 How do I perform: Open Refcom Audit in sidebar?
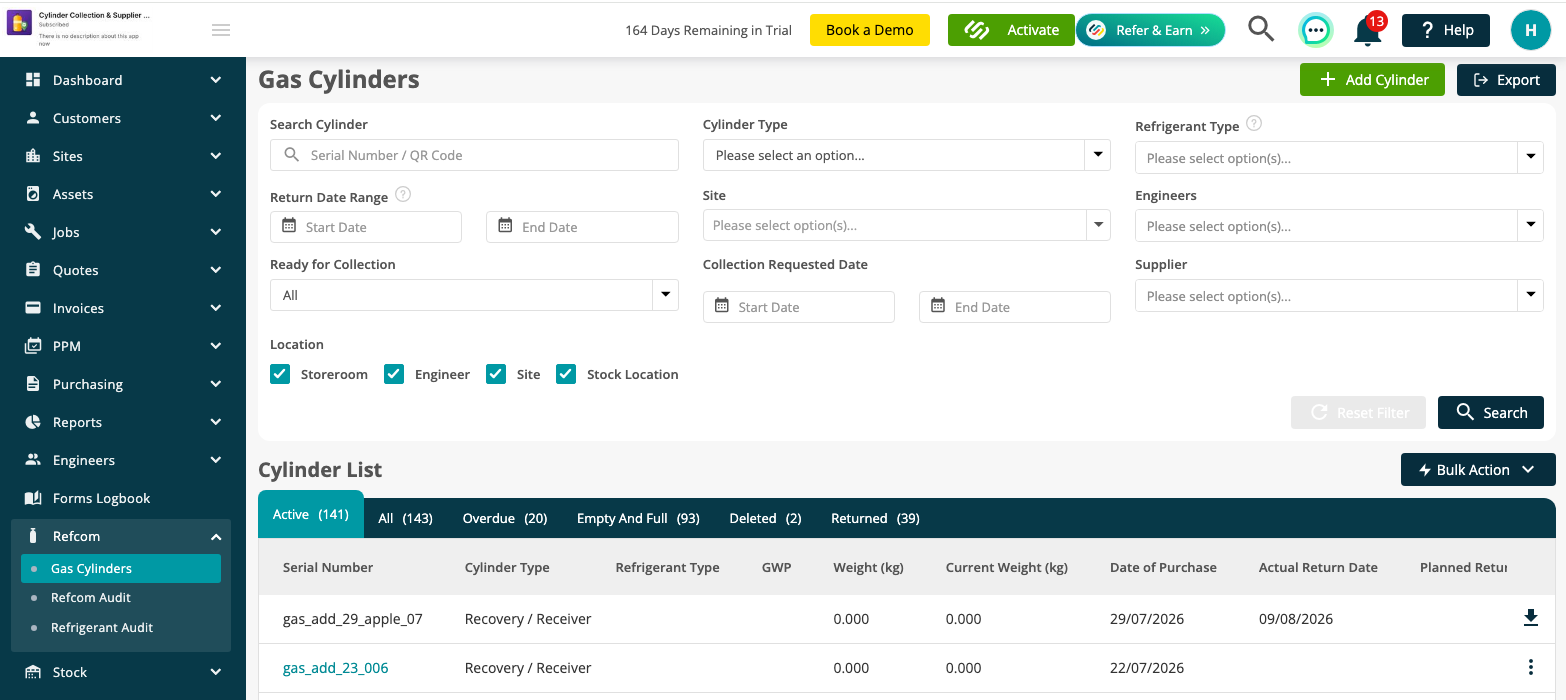click(x=91, y=597)
